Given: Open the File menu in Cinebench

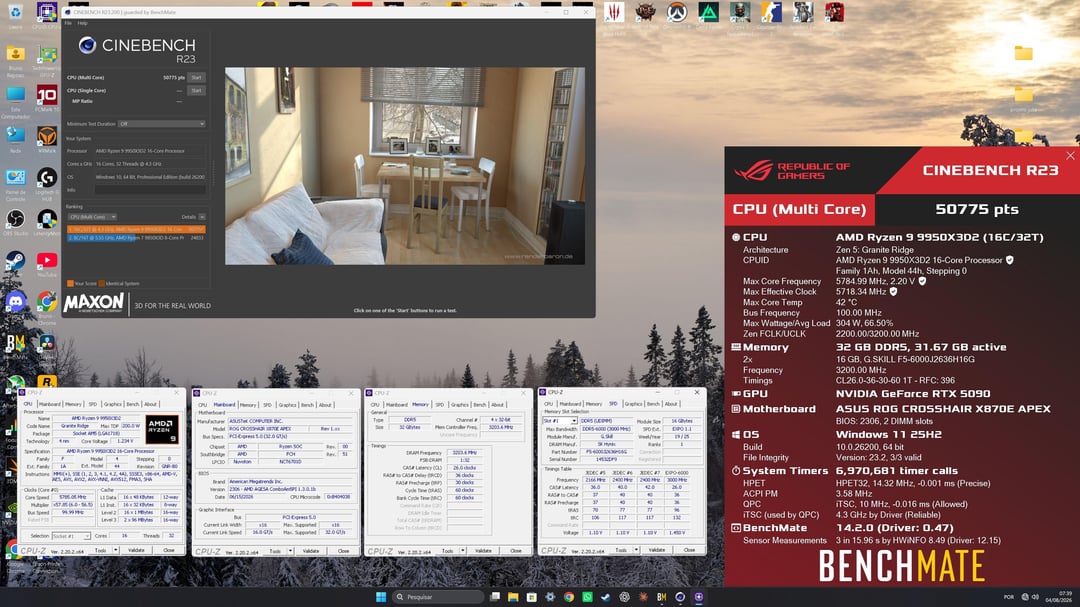Looking at the screenshot, I should click(x=68, y=23).
